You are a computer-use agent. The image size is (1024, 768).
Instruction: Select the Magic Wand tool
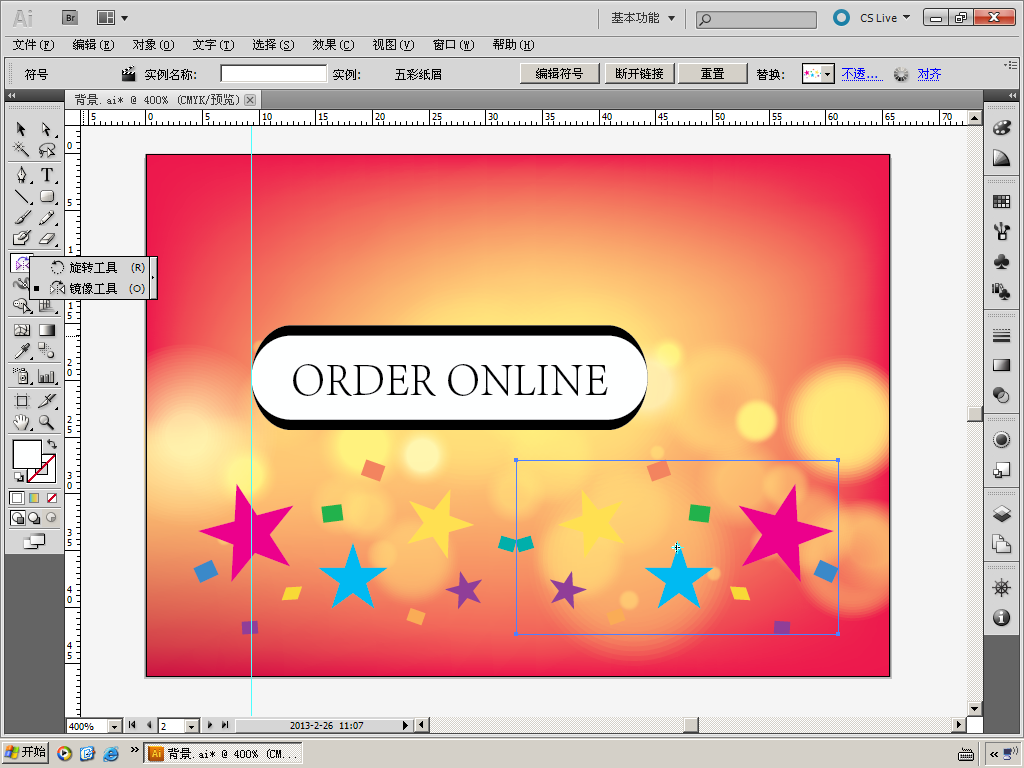pos(21,150)
